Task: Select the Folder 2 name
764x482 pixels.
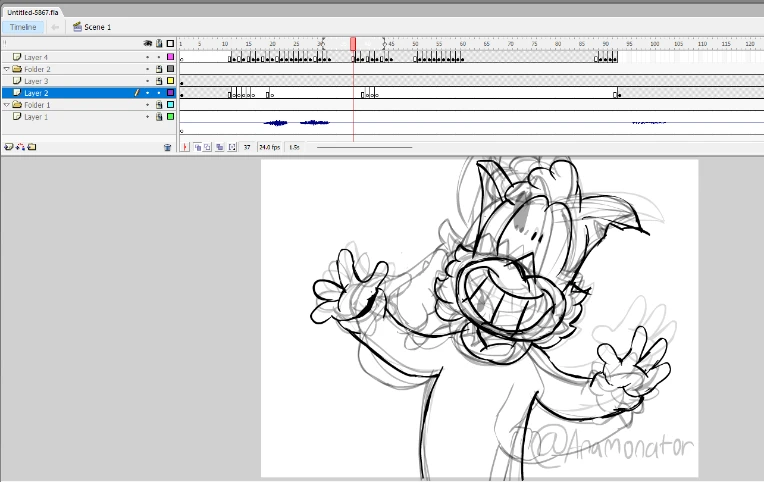Action: pos(38,69)
